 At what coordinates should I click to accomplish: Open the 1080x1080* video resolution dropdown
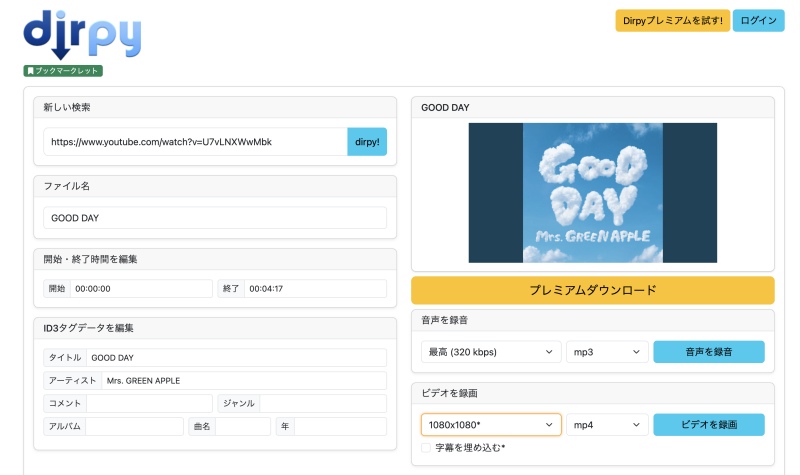pyautogui.click(x=491, y=425)
